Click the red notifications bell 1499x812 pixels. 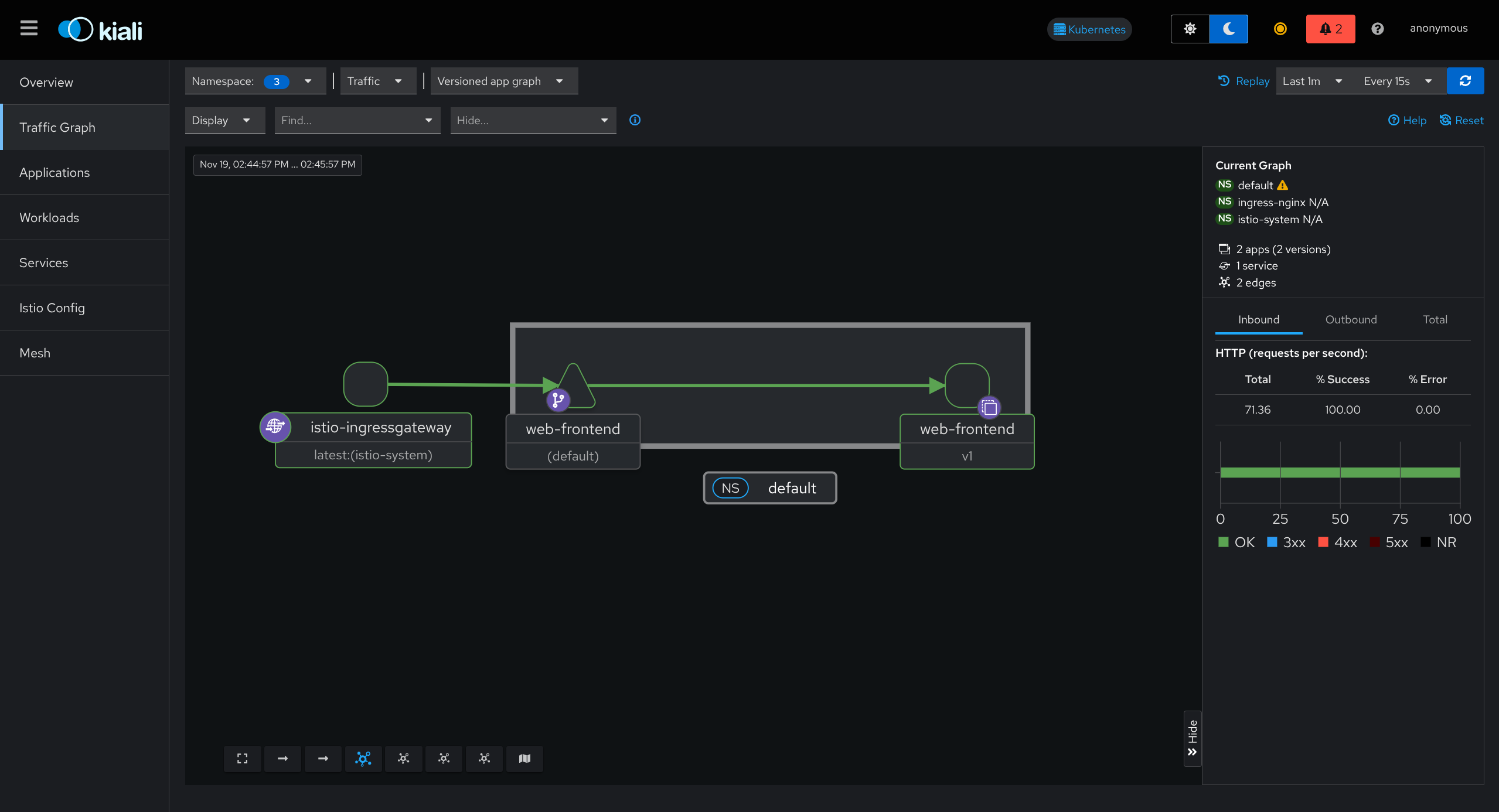1330,29
